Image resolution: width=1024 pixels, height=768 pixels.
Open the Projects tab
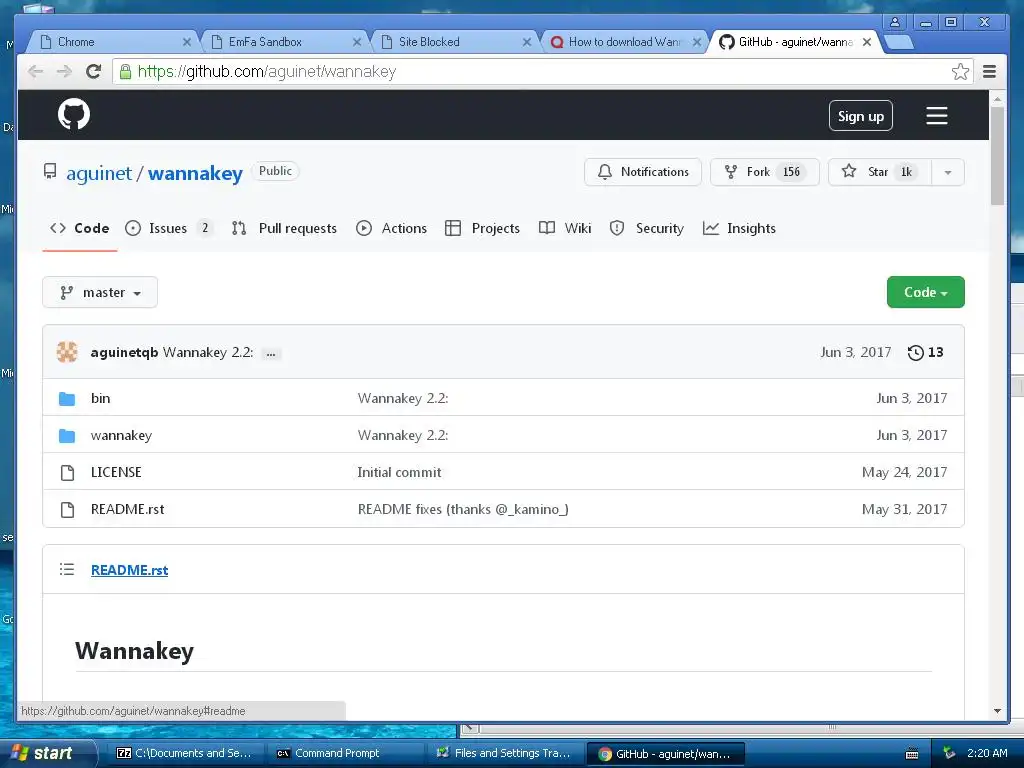point(482,229)
